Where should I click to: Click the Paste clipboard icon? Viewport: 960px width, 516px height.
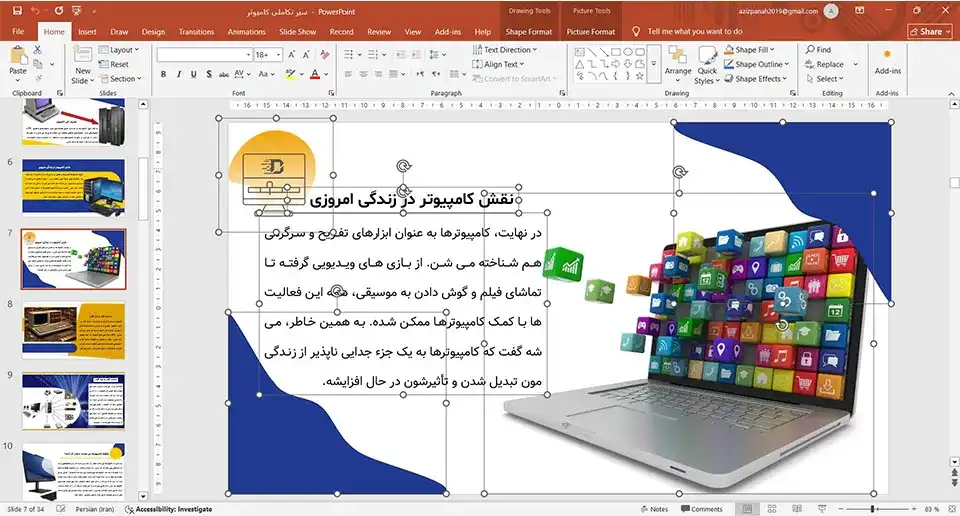[18, 56]
